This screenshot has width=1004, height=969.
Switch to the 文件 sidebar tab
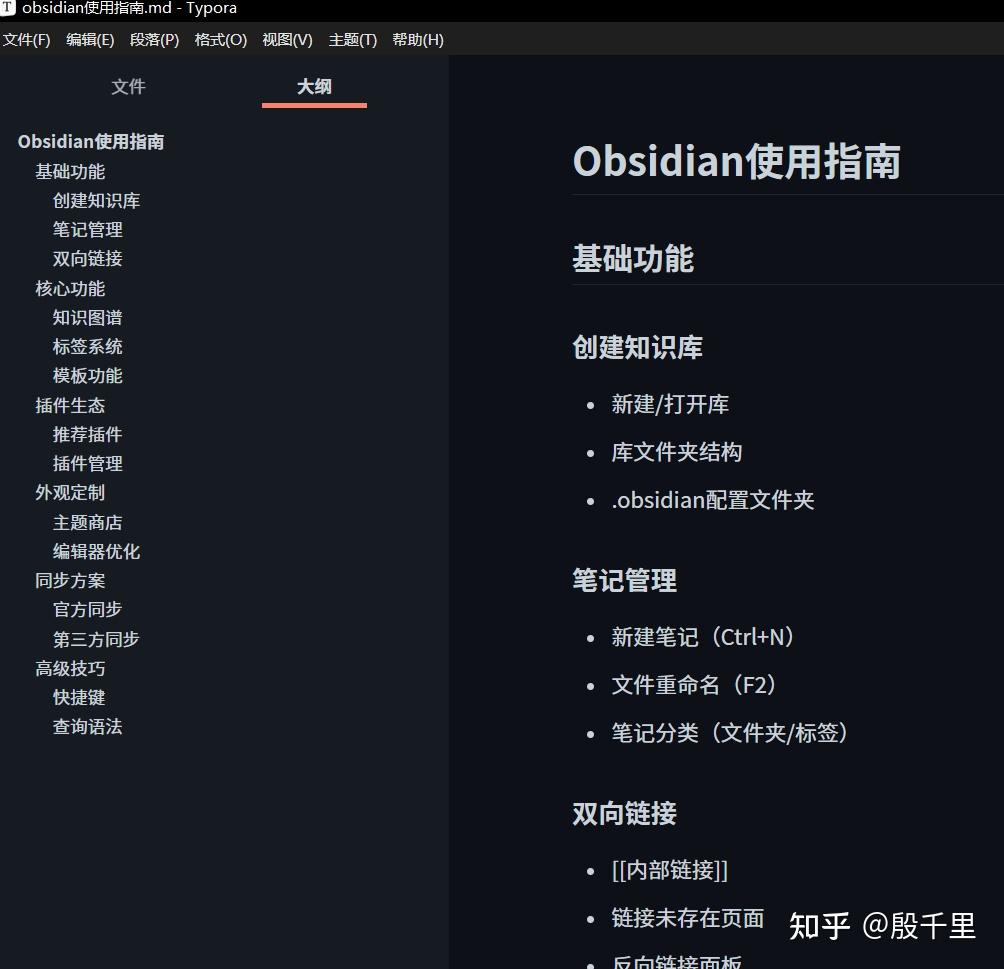[129, 87]
